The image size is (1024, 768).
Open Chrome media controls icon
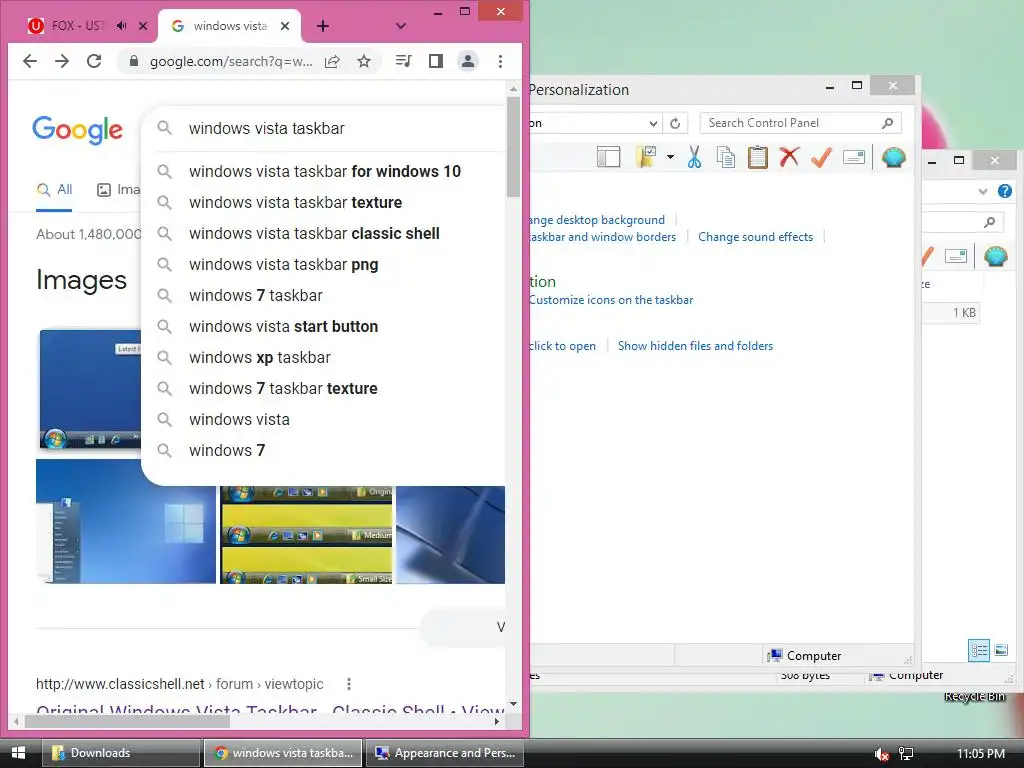pyautogui.click(x=404, y=61)
